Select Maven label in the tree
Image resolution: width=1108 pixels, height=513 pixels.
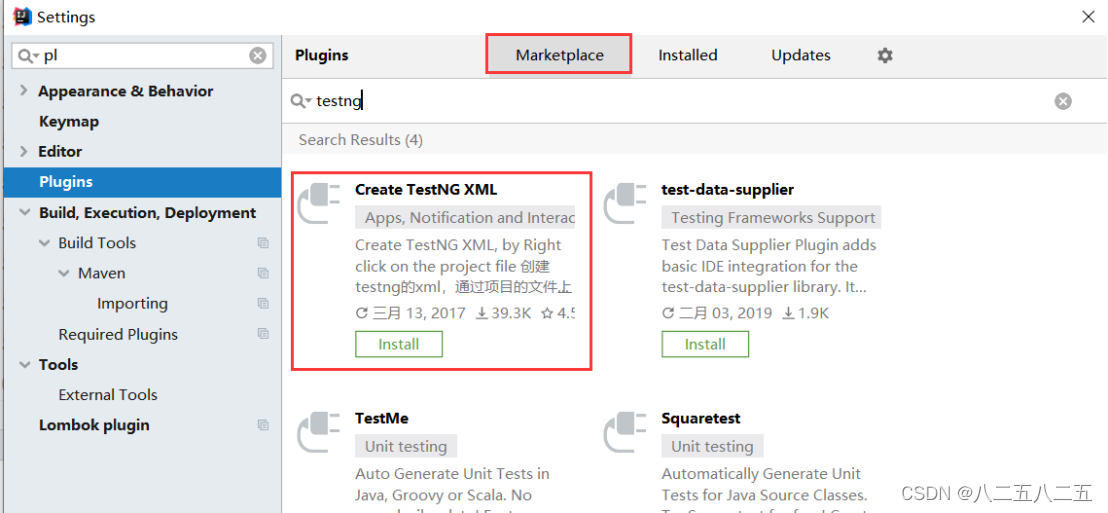click(102, 273)
